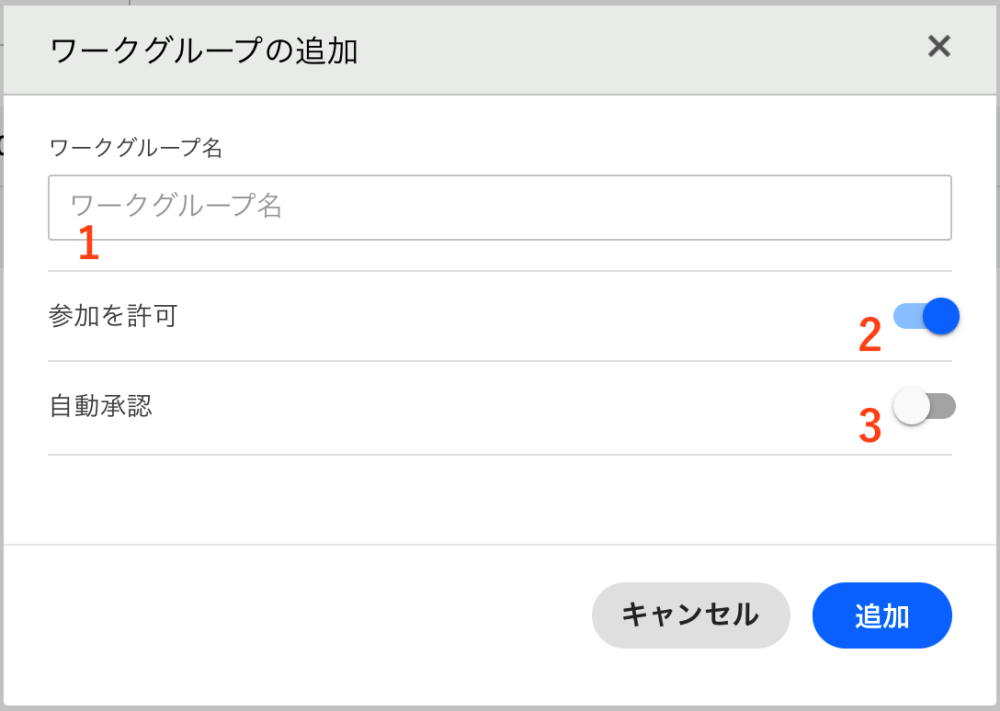The width and height of the screenshot is (1000, 711).
Task: Close the ワークグループの追加 dialog with X
Action: 938,46
